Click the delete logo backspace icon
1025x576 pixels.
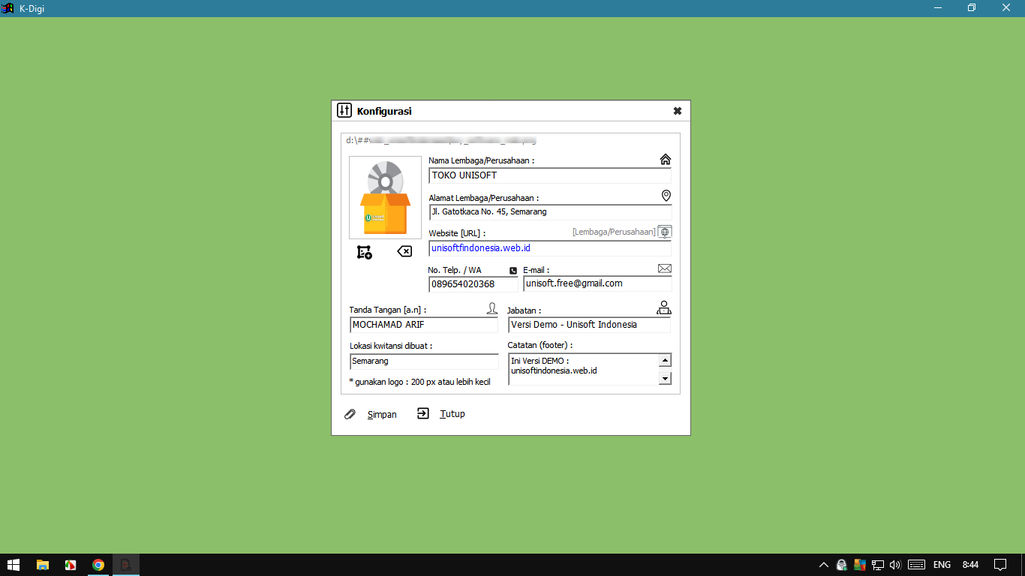click(404, 252)
